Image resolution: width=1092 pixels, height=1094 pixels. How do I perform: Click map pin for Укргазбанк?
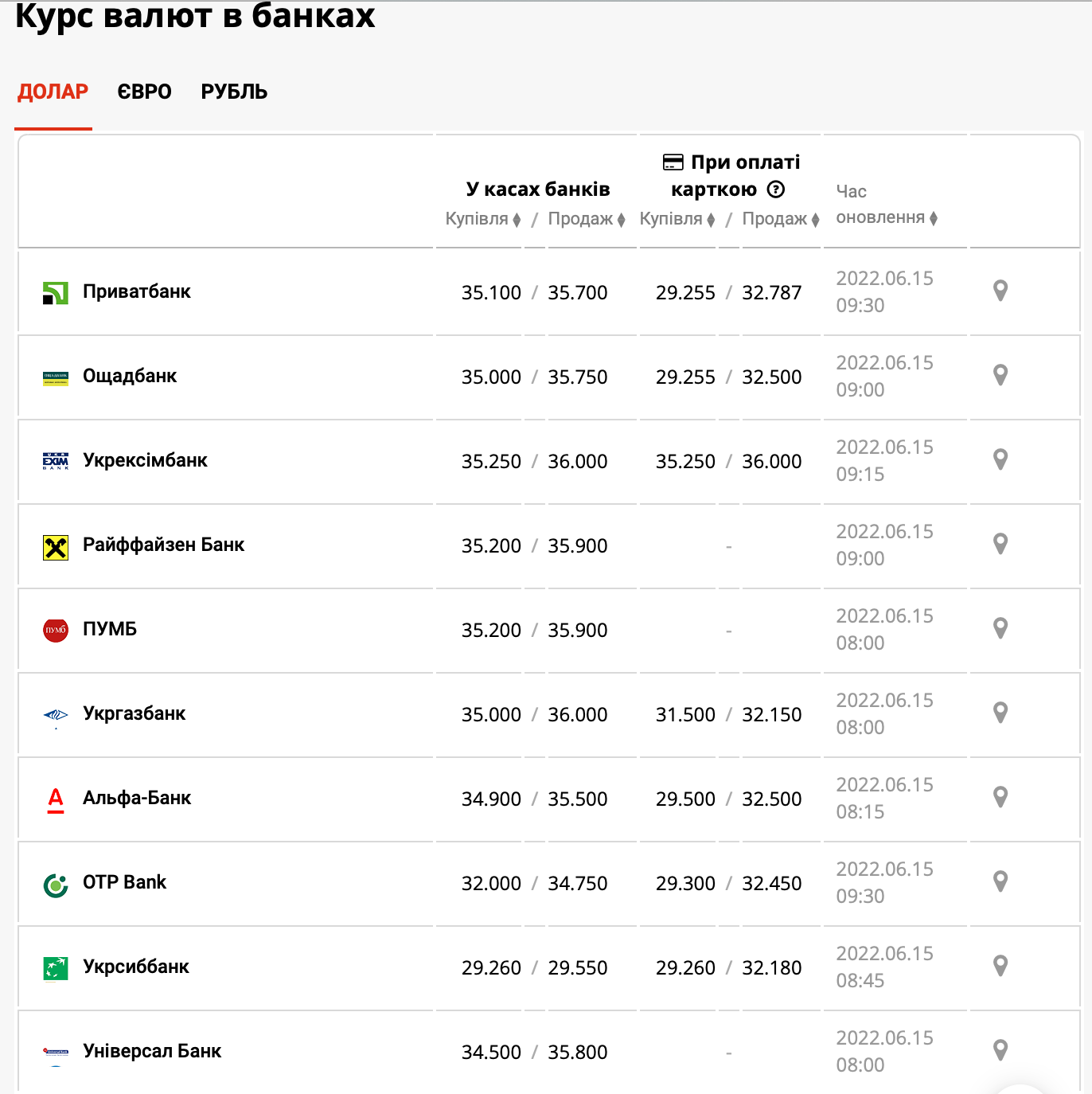[1000, 713]
